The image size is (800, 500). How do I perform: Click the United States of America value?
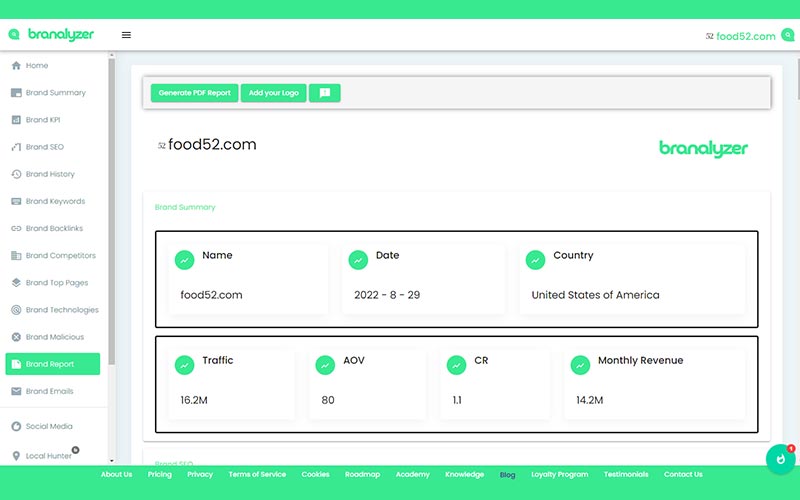(595, 295)
